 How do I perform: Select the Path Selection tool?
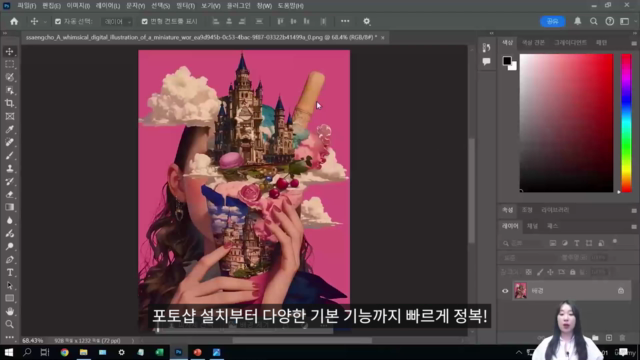click(9, 286)
